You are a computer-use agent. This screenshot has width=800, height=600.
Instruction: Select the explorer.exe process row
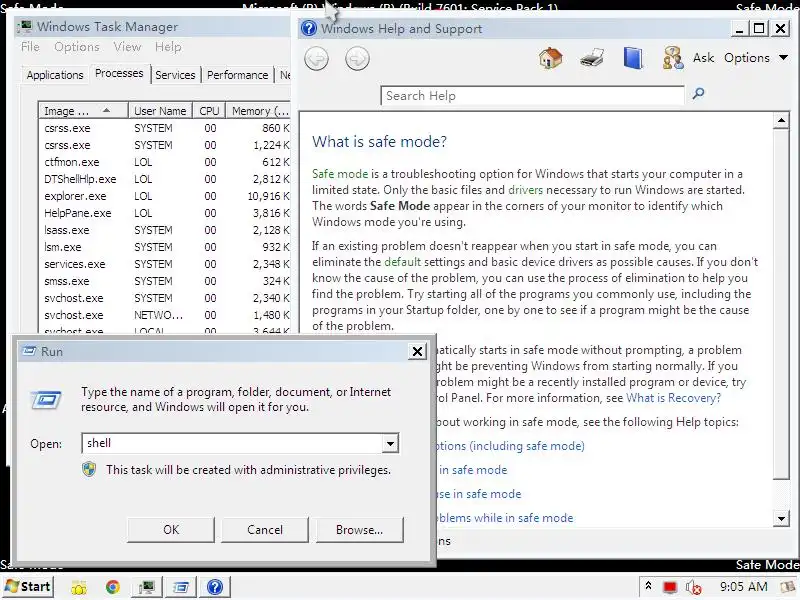(x=166, y=196)
